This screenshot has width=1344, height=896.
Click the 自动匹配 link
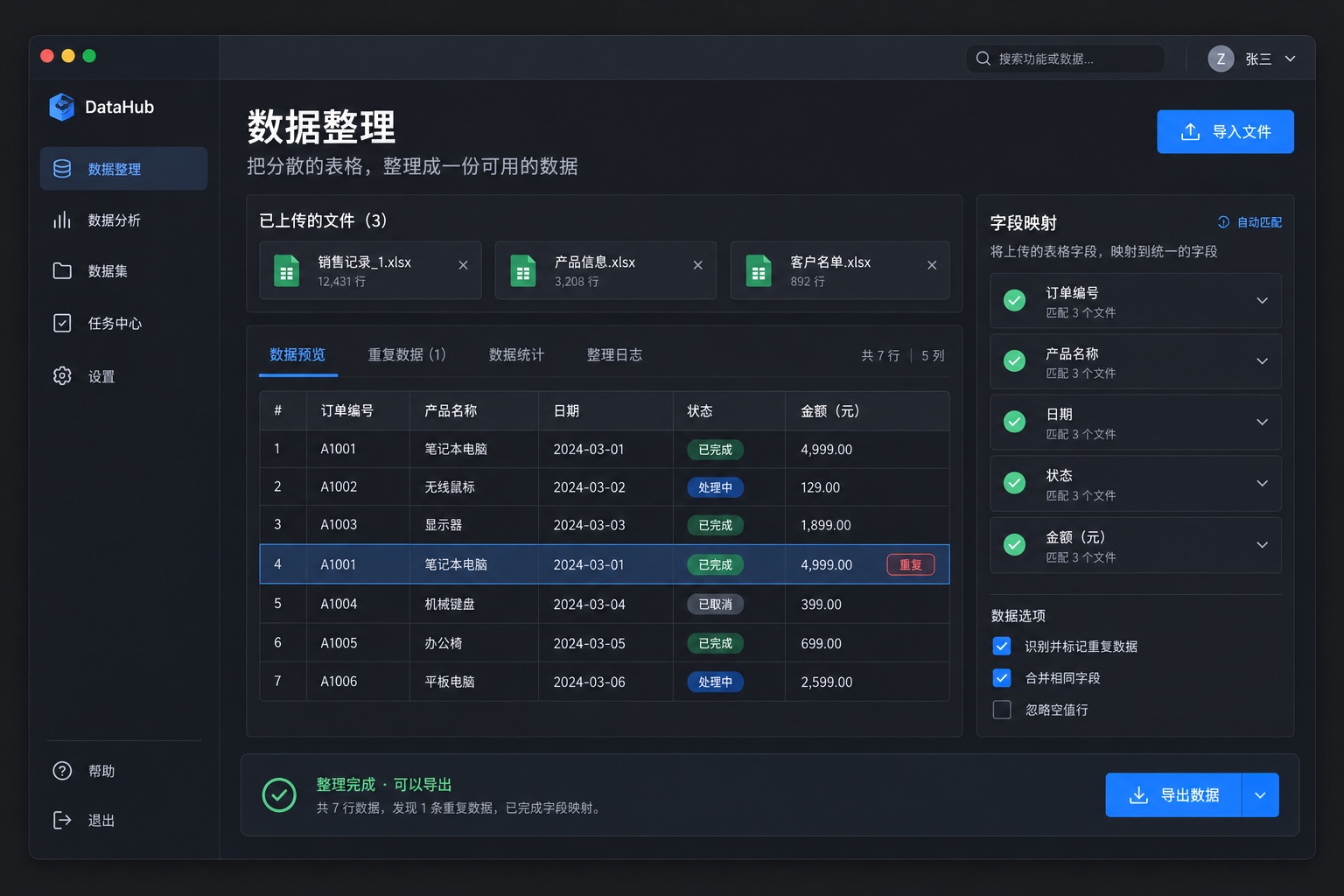click(1249, 222)
